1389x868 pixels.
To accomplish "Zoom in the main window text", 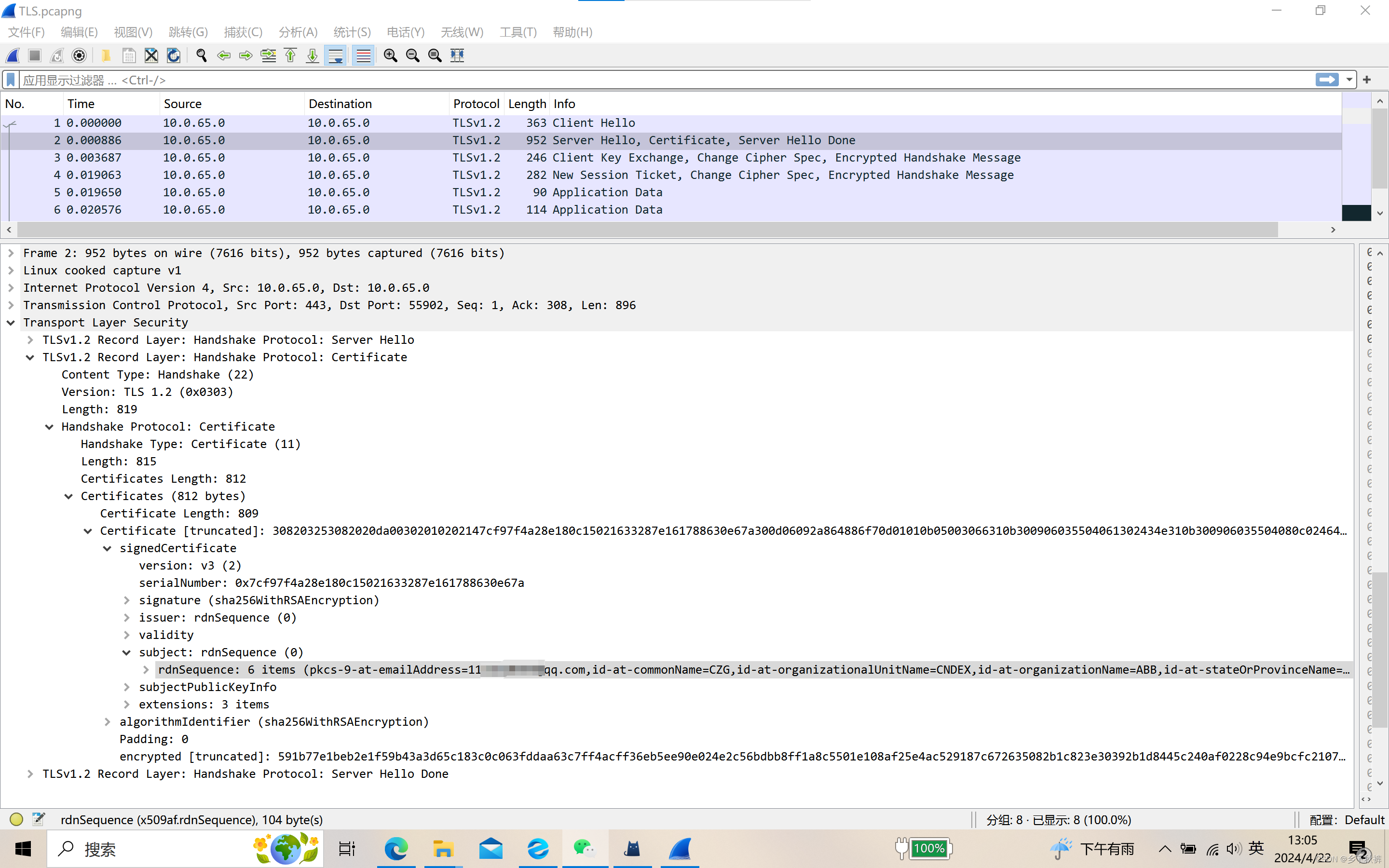I will pos(390,55).
